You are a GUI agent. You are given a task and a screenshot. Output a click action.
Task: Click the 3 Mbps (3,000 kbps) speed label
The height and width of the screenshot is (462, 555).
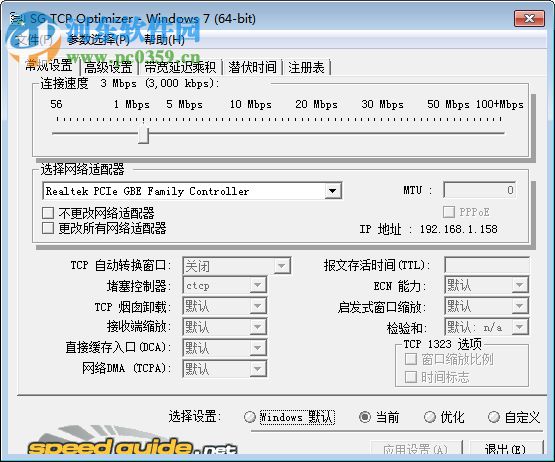(159, 84)
